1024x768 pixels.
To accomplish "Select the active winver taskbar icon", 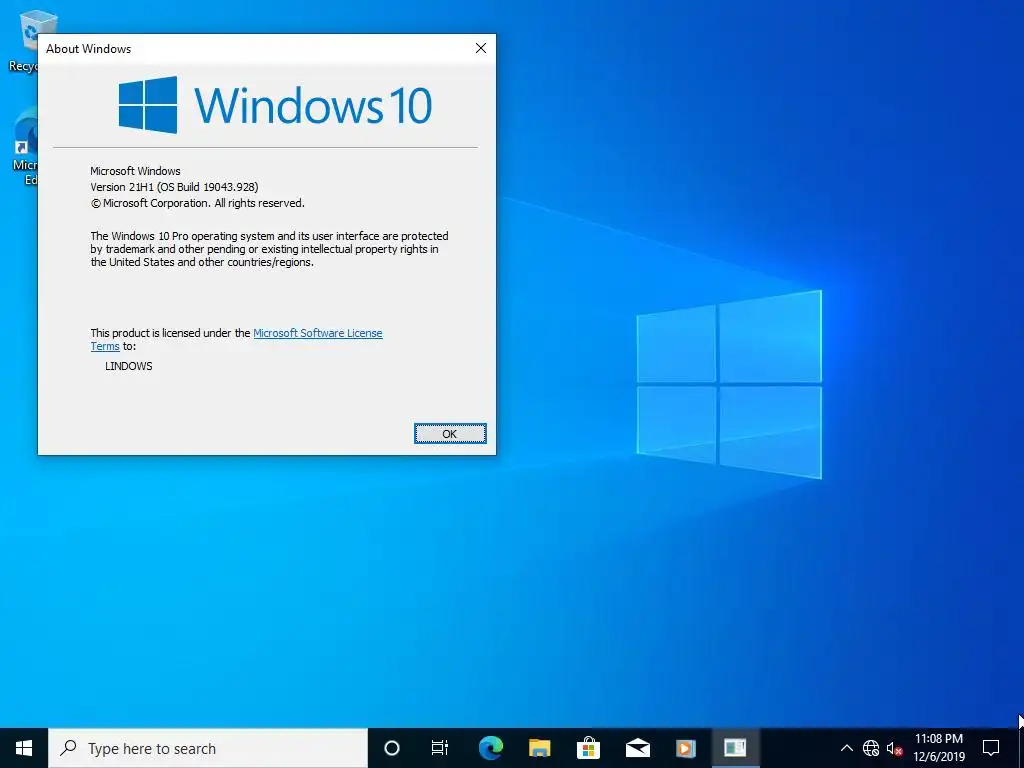I will point(735,748).
